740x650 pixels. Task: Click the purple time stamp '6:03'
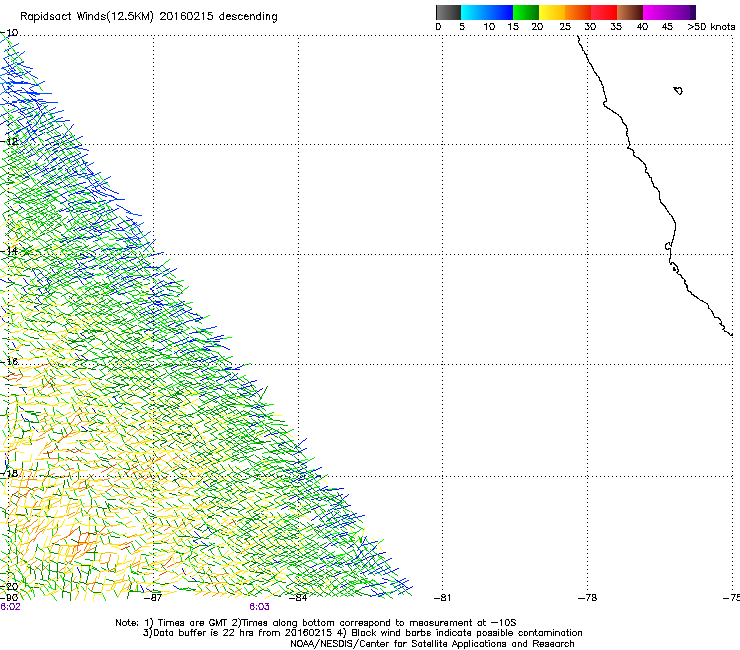click(x=260, y=607)
